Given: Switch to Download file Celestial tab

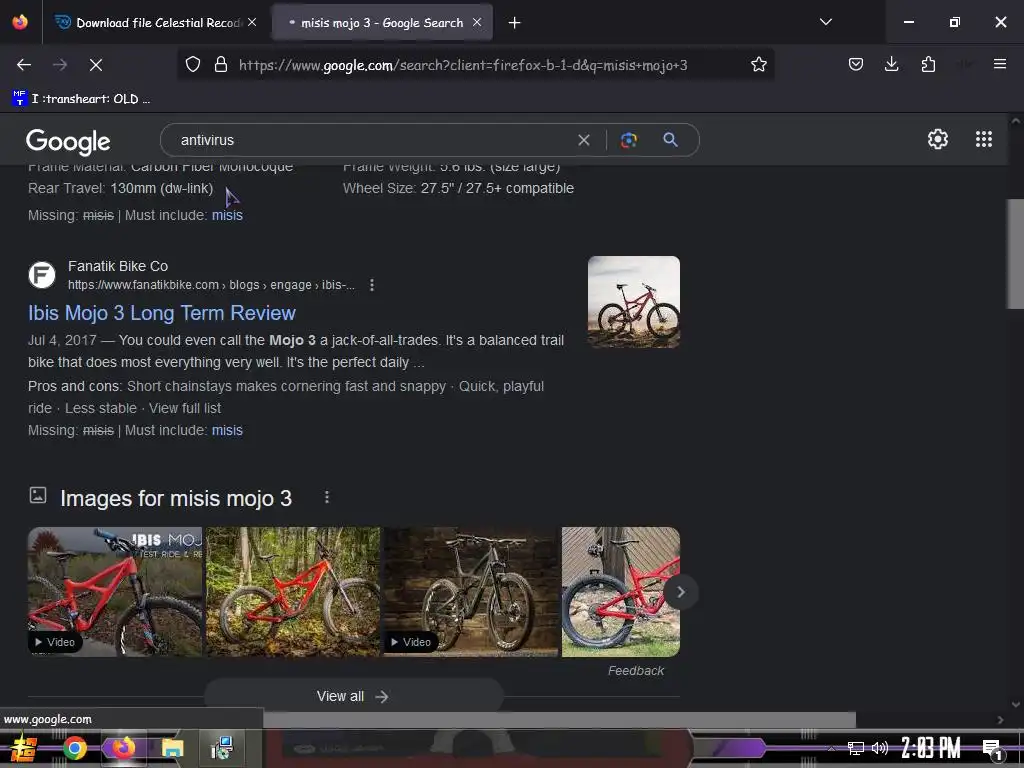Looking at the screenshot, I should pos(157,23).
